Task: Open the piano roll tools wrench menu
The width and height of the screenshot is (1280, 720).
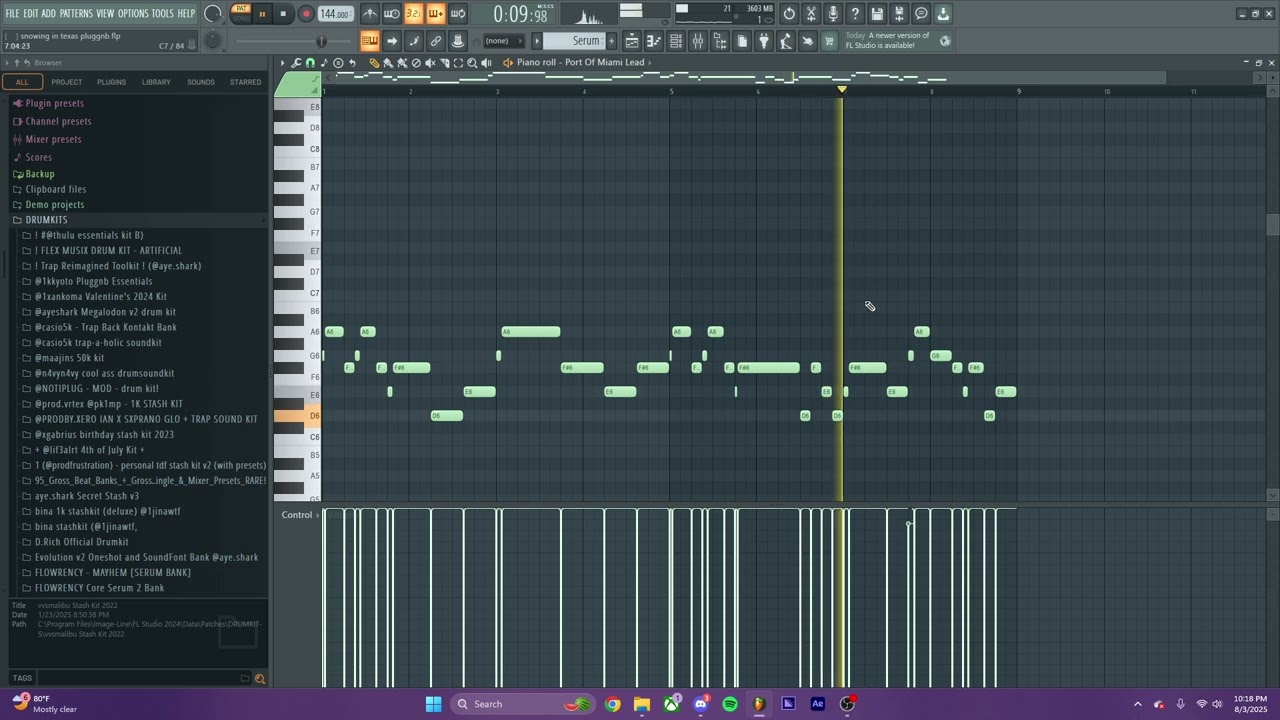Action: coord(296,63)
